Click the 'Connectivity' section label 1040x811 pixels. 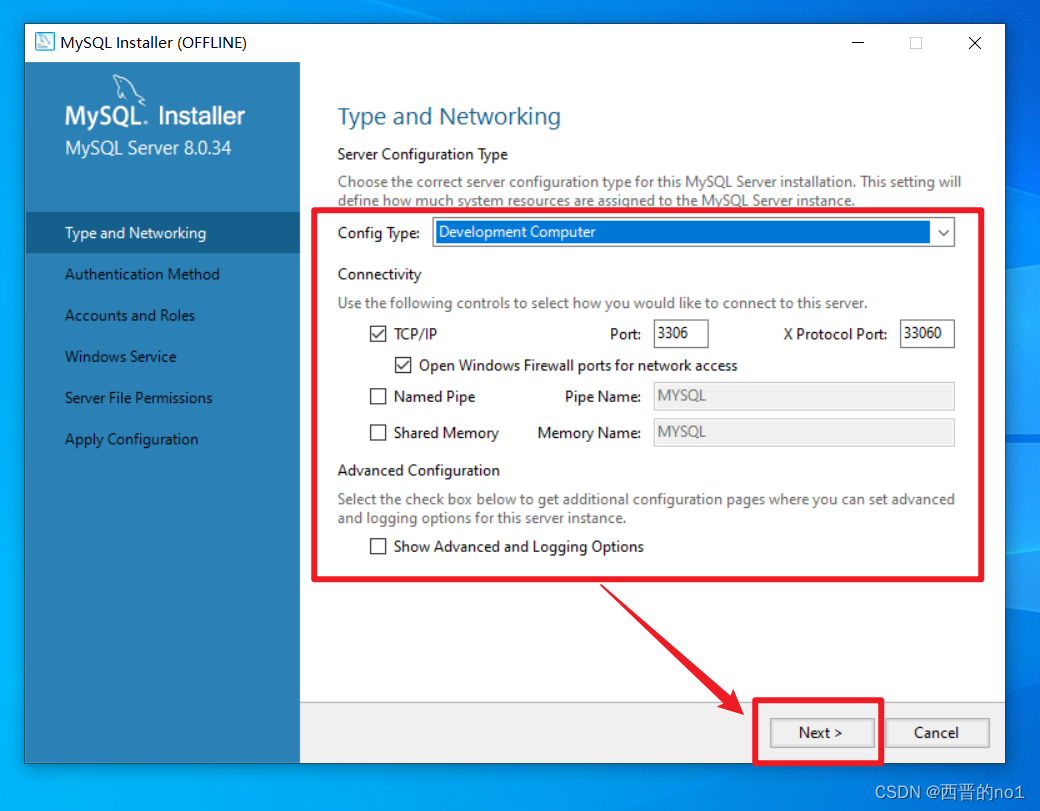pyautogui.click(x=379, y=274)
